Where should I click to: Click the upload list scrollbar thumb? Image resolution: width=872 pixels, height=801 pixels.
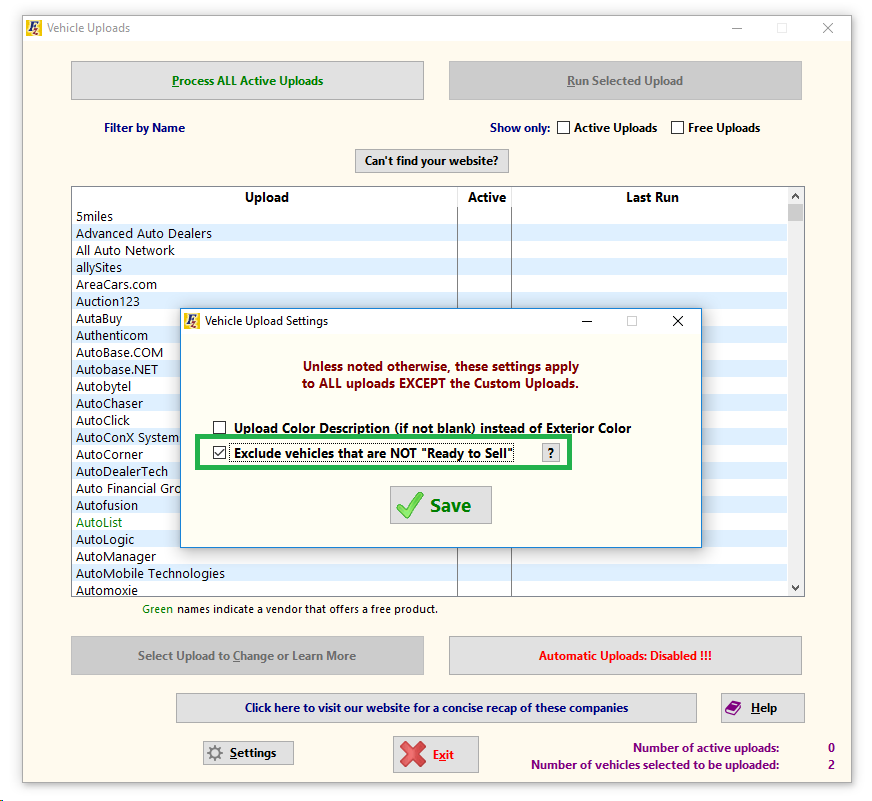[795, 212]
